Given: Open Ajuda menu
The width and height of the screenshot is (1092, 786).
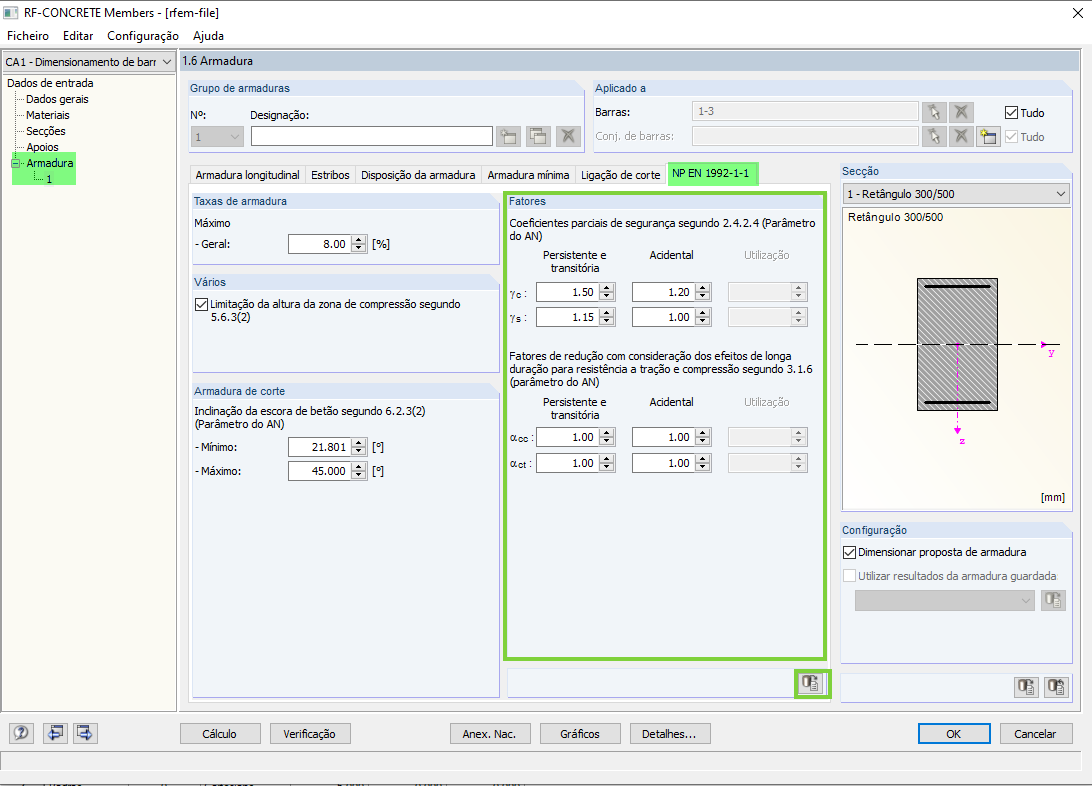Looking at the screenshot, I should (x=208, y=36).
